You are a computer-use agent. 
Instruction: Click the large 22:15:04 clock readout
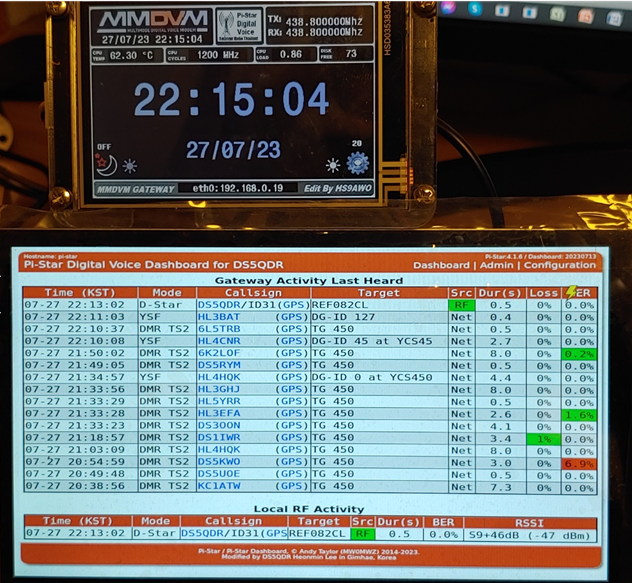(231, 99)
